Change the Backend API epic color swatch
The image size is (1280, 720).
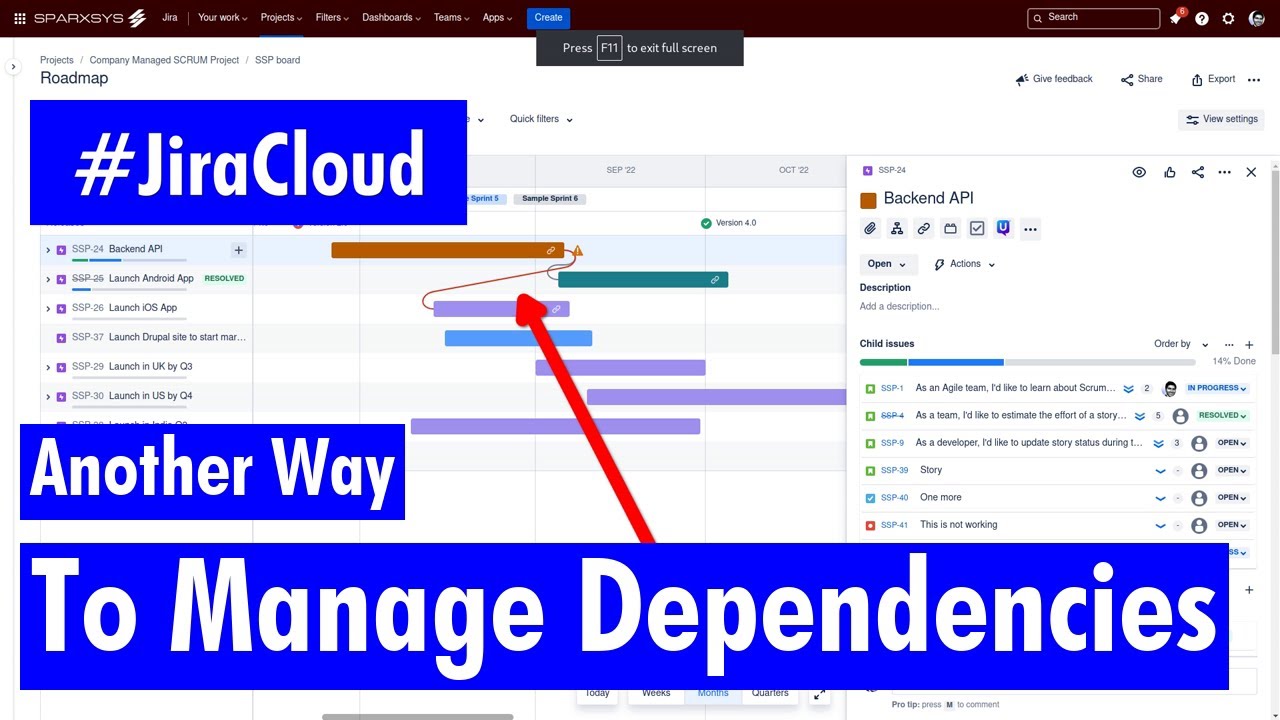tap(868, 200)
